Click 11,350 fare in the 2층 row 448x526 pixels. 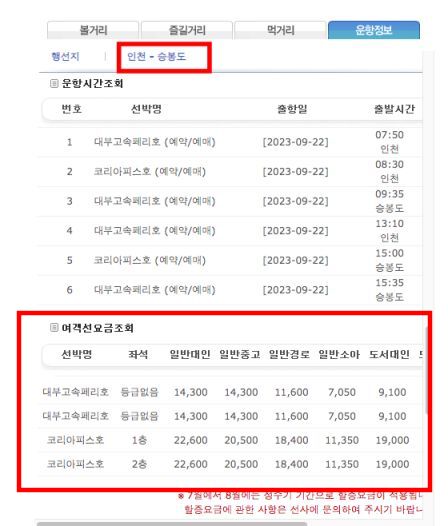click(342, 464)
